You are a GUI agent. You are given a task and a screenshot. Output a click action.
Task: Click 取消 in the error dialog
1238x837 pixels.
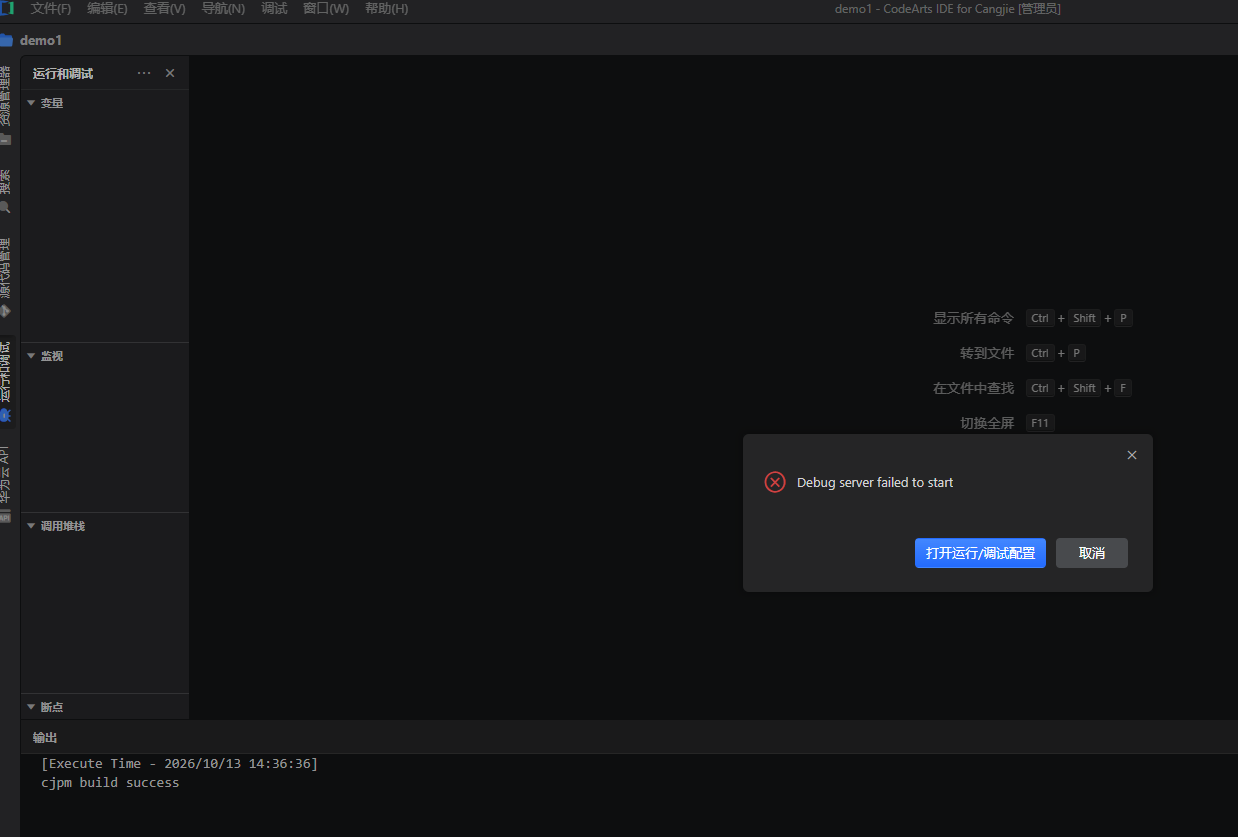pos(1092,553)
